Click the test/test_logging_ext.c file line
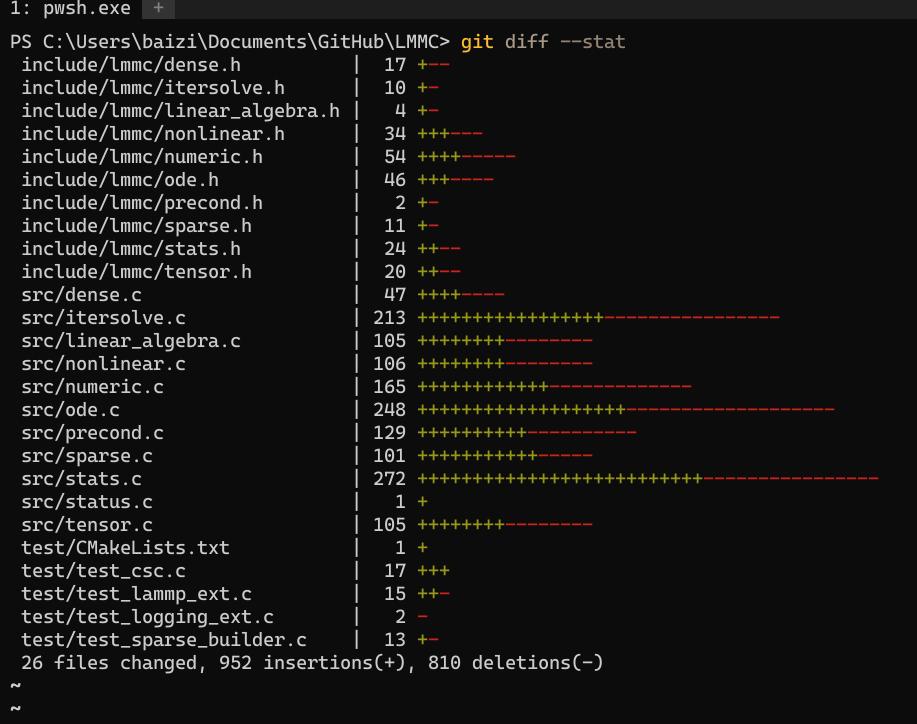 coord(225,617)
